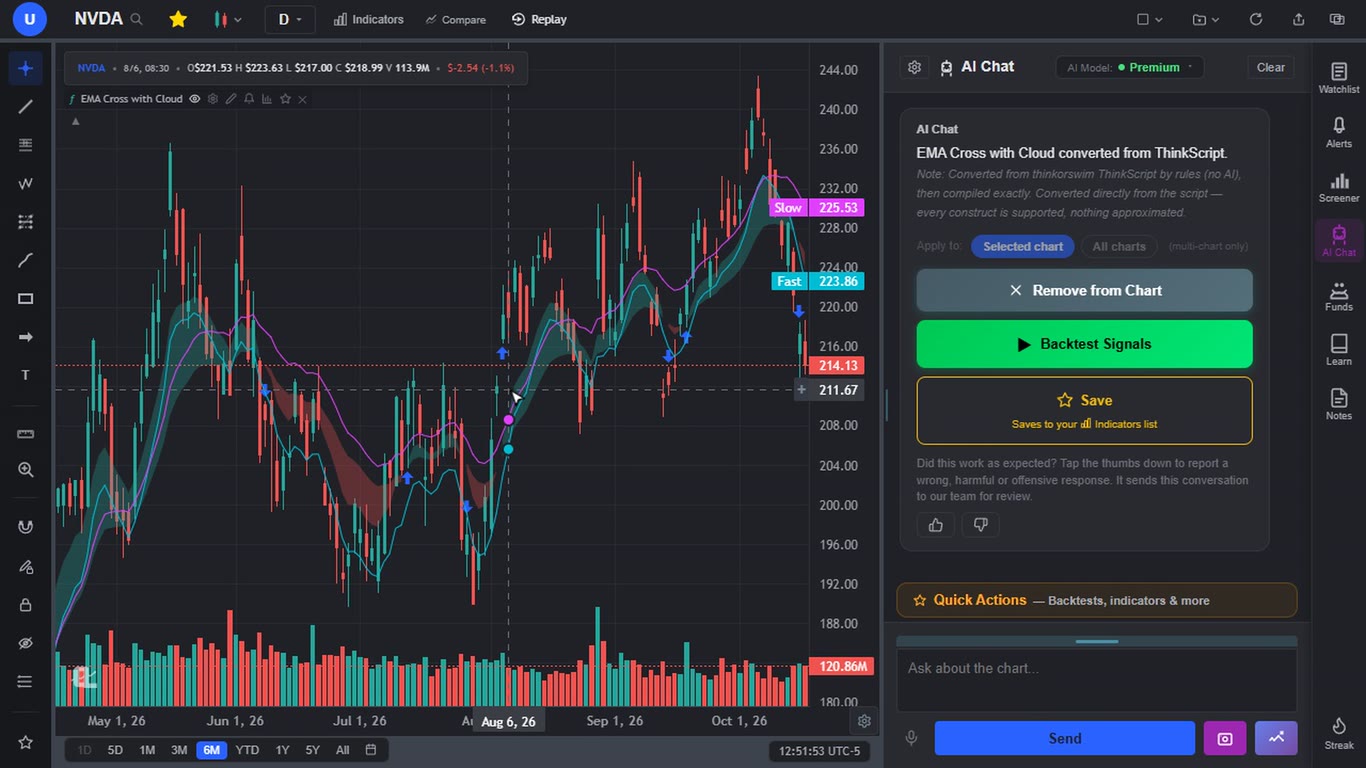
Task: Click Backtest Signals button
Action: 1085,344
